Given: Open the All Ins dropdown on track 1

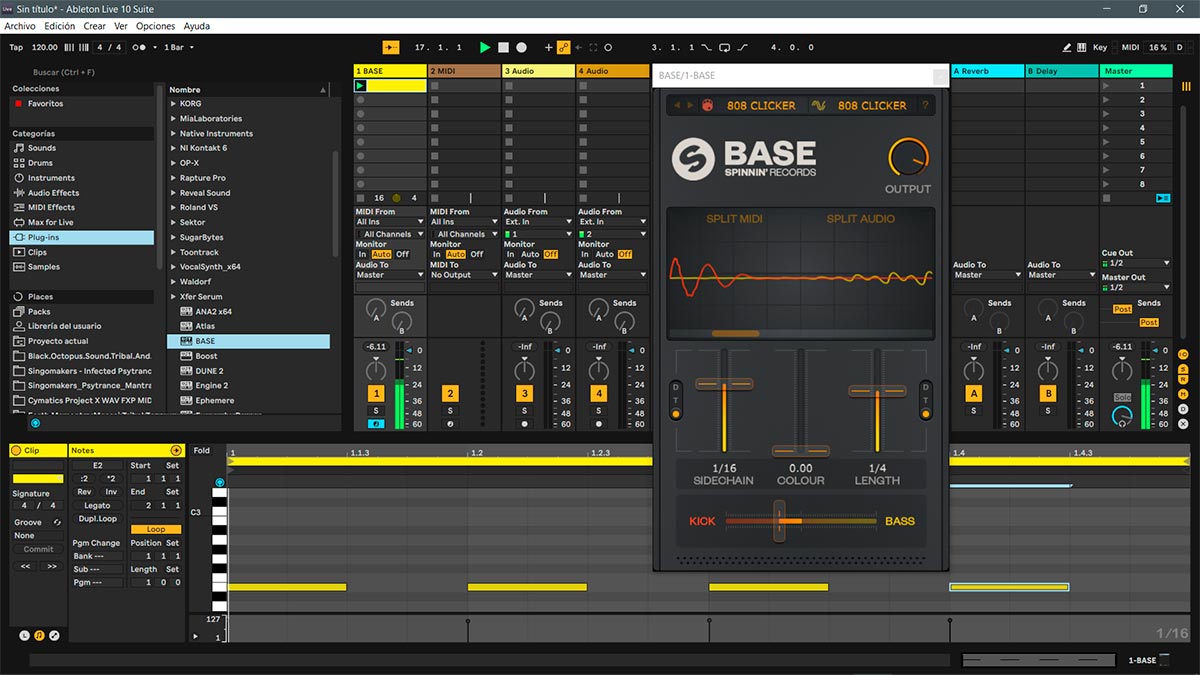Looking at the screenshot, I should (390, 222).
